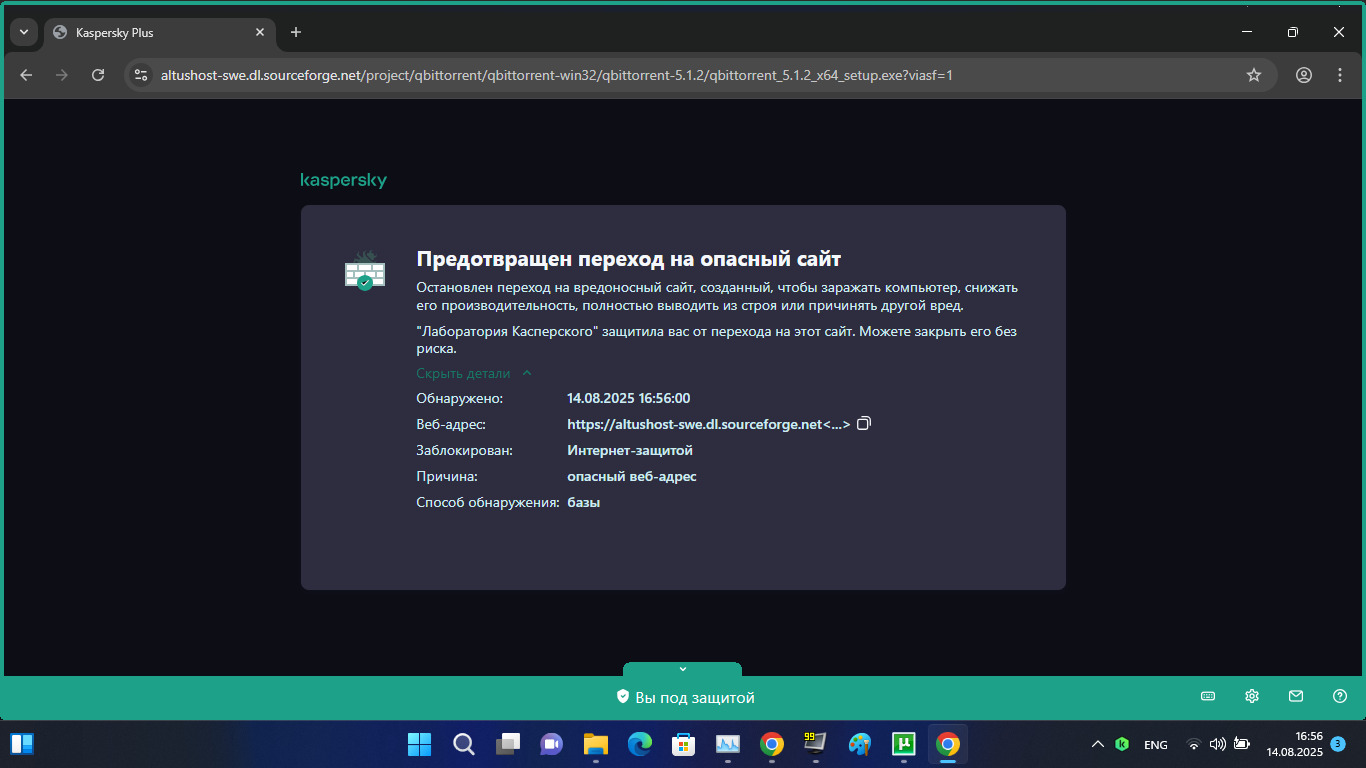
Task: Select the Kaspersky Plus tab
Action: click(x=160, y=32)
